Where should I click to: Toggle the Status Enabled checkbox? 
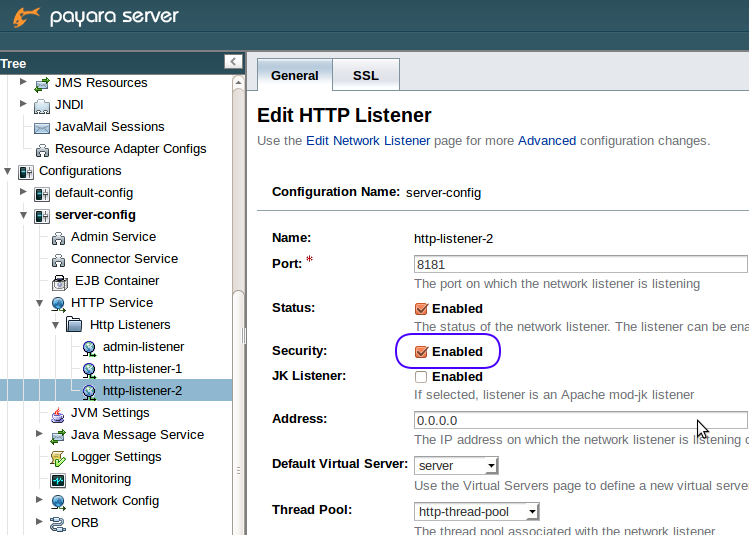click(x=421, y=309)
